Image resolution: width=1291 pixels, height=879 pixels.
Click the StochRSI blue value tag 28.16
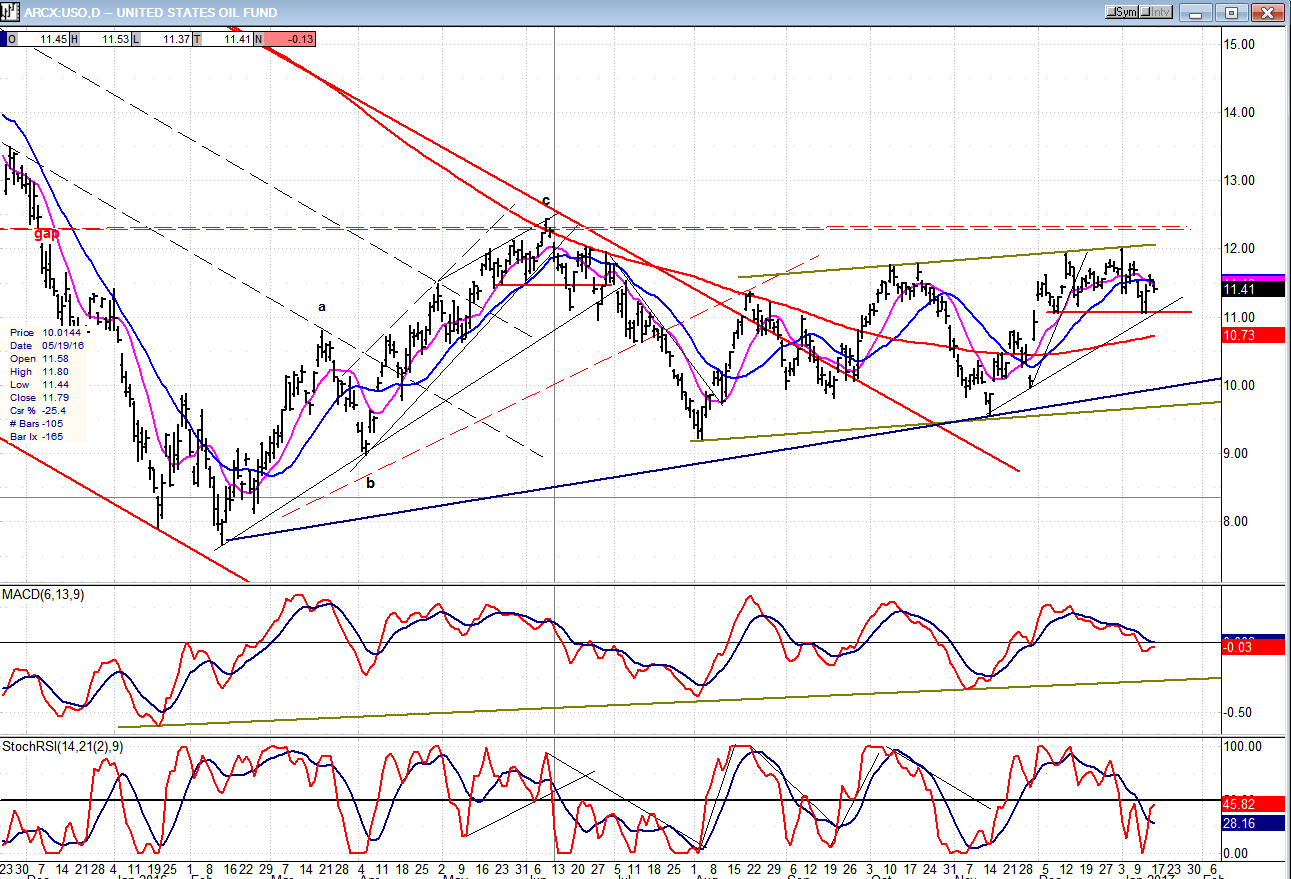pyautogui.click(x=1246, y=823)
